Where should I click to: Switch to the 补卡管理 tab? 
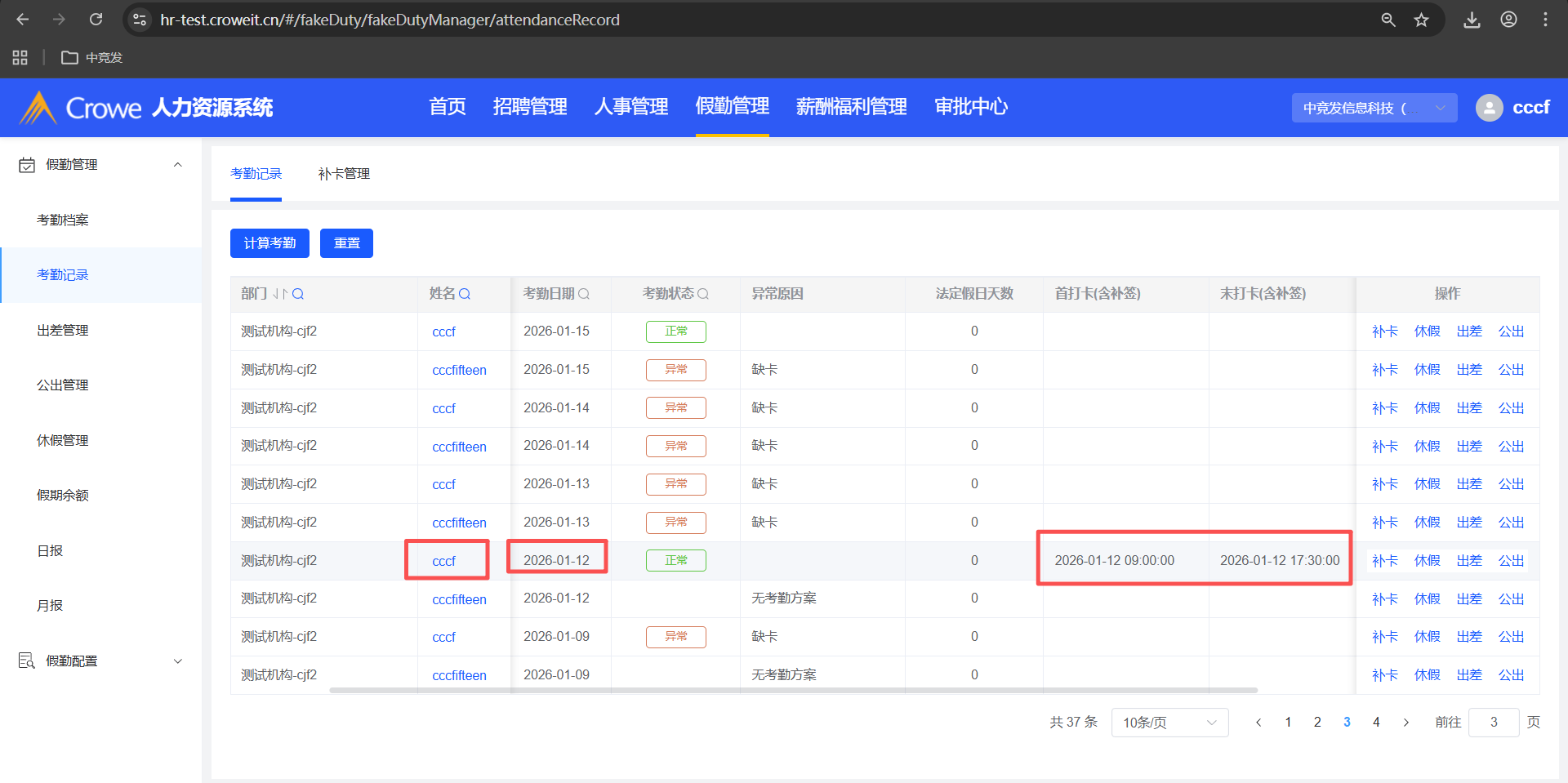[x=344, y=174]
